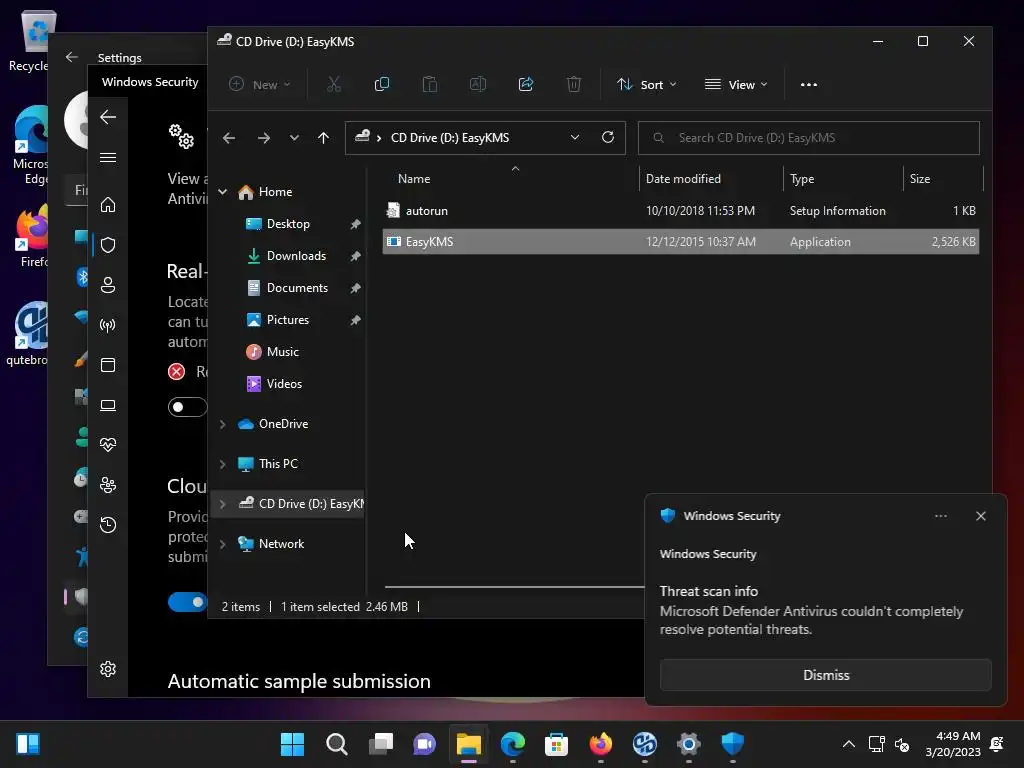1024x768 pixels.
Task: Select Videos in navigation pane
Action: 284,383
